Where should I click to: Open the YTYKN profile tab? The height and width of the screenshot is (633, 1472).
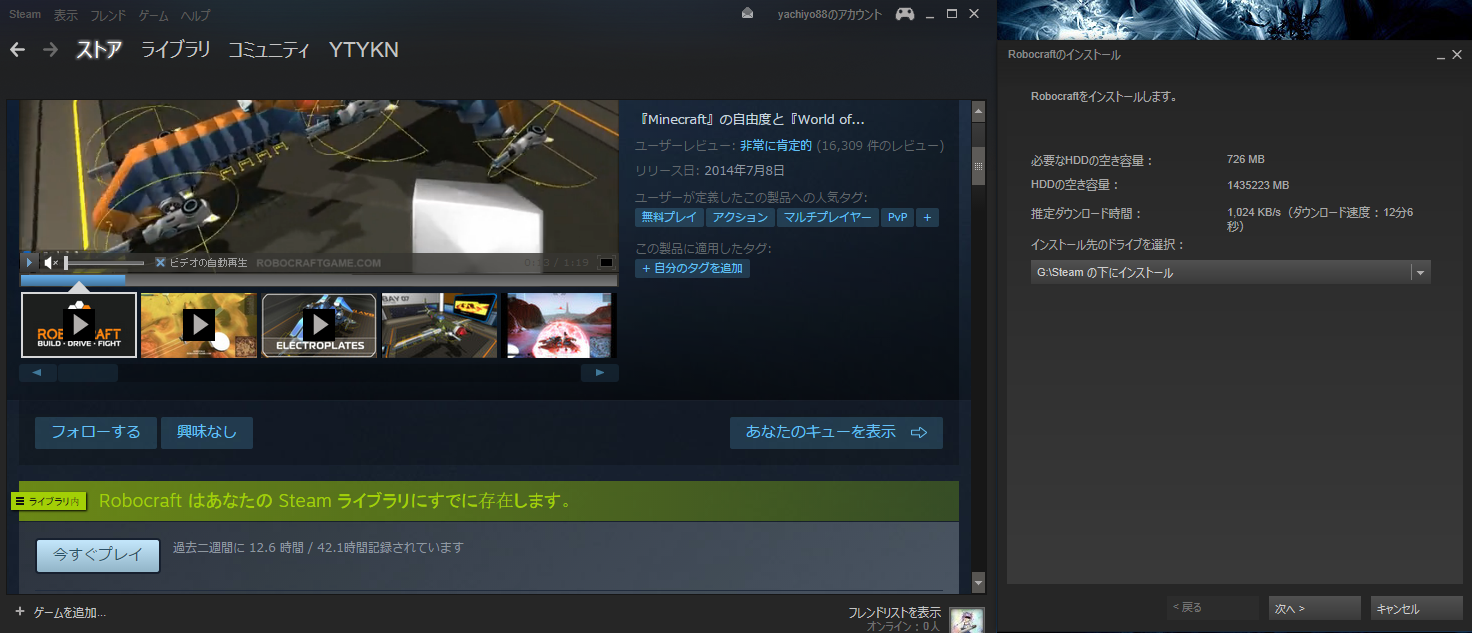click(363, 49)
